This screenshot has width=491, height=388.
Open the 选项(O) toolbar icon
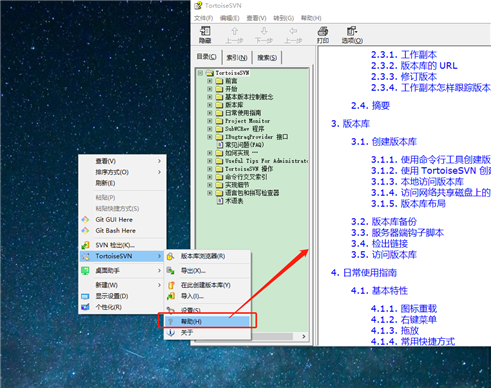[352, 31]
